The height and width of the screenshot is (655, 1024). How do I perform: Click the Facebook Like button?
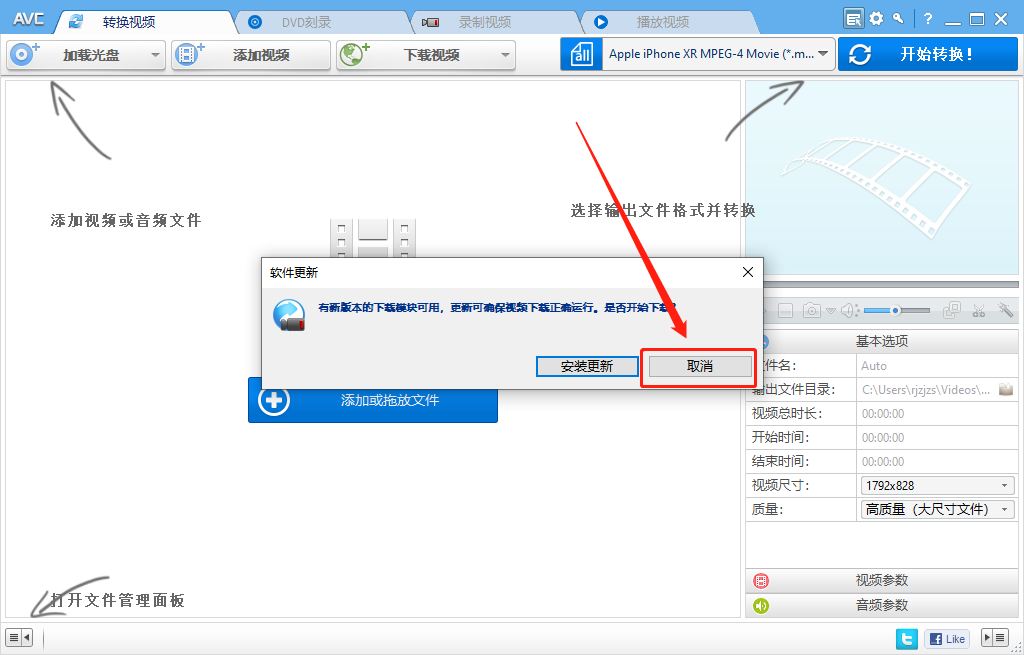(947, 639)
